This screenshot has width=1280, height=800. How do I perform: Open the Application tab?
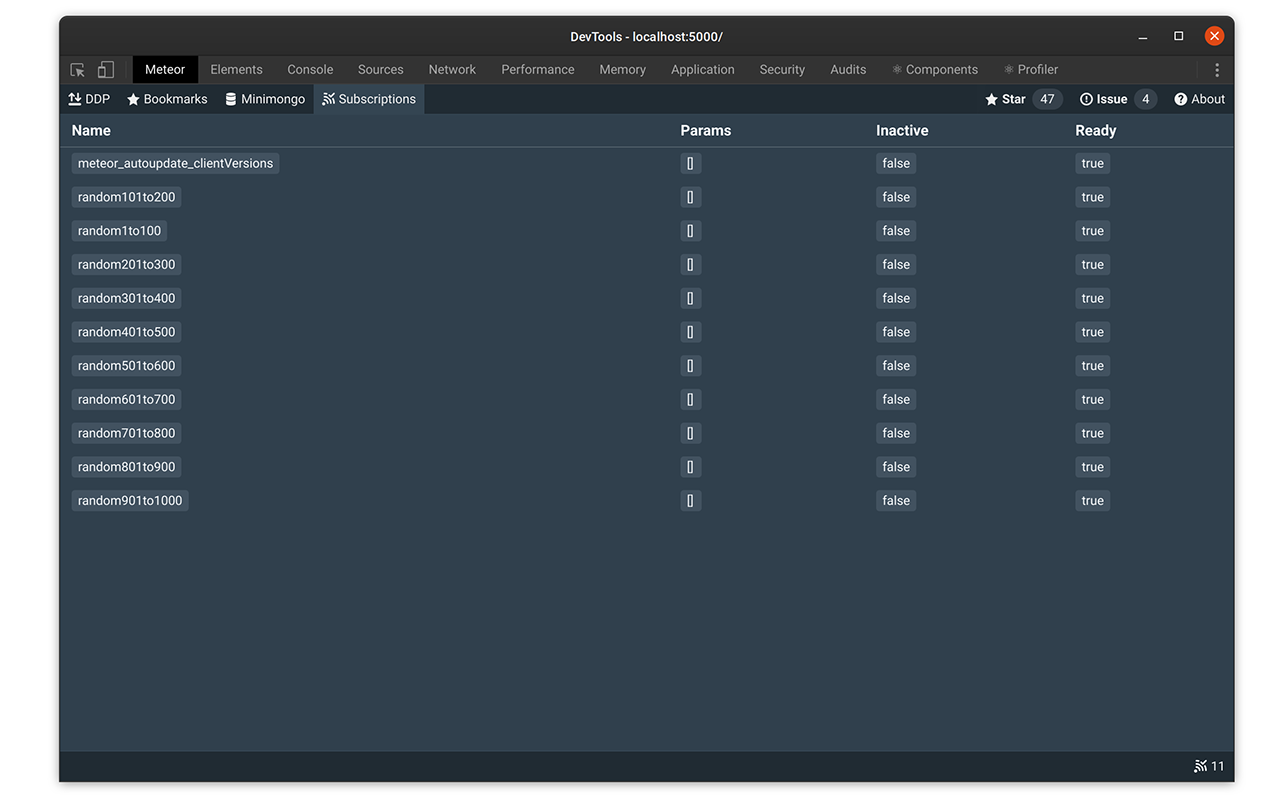click(703, 70)
